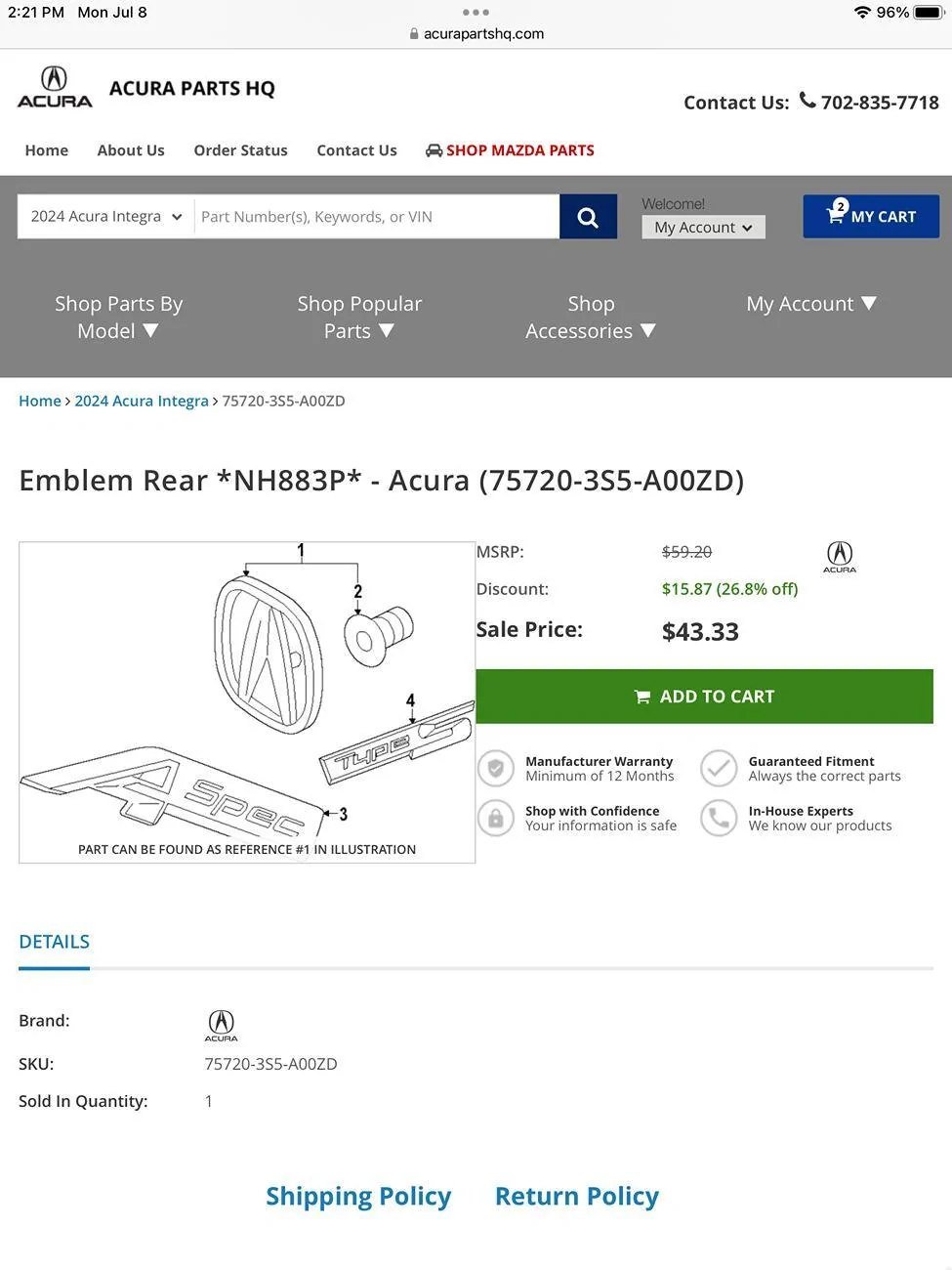Click the Acura logo in the header
The width and height of the screenshot is (952, 1270).
[55, 87]
